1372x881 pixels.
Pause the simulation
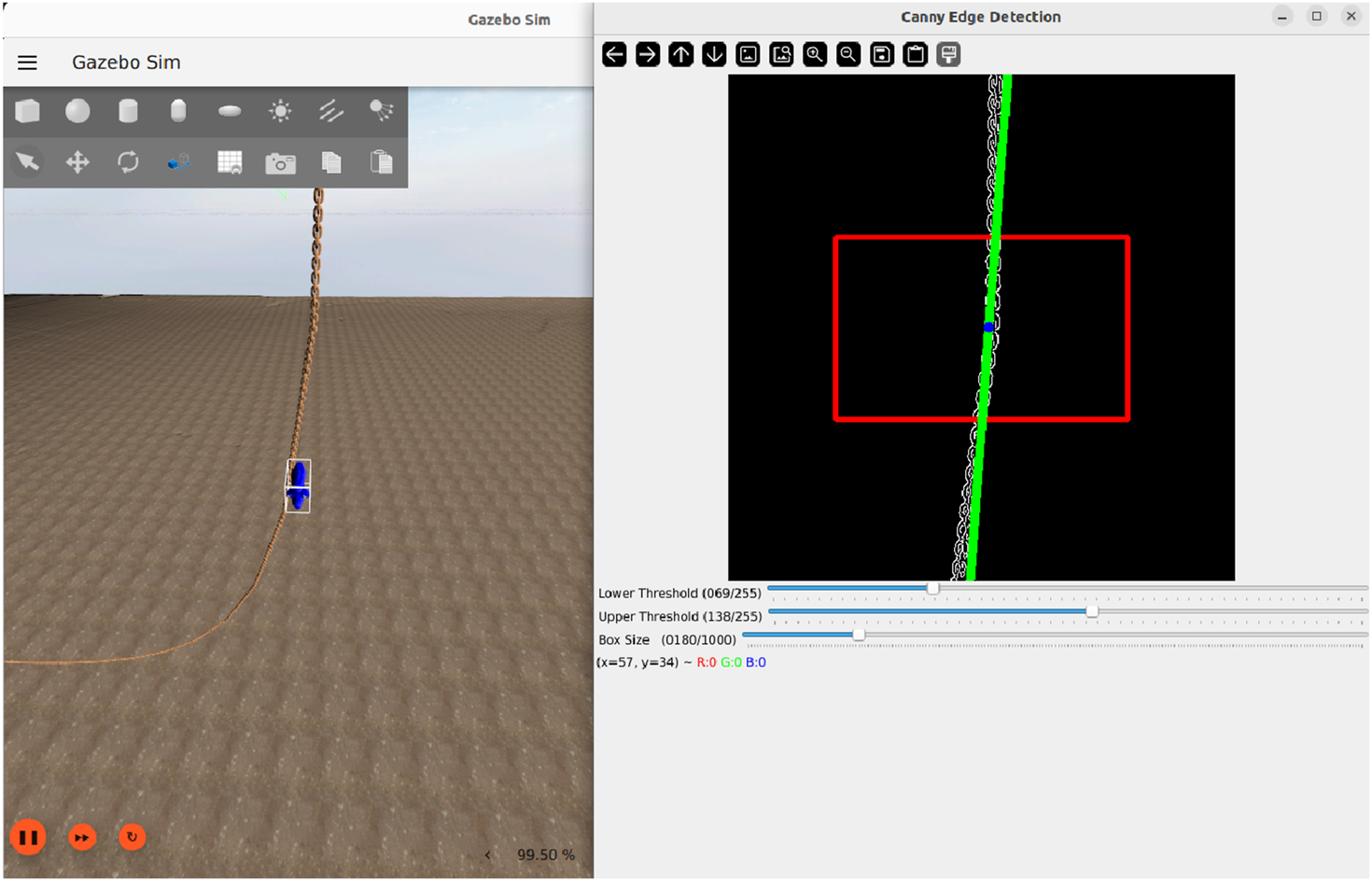point(28,837)
